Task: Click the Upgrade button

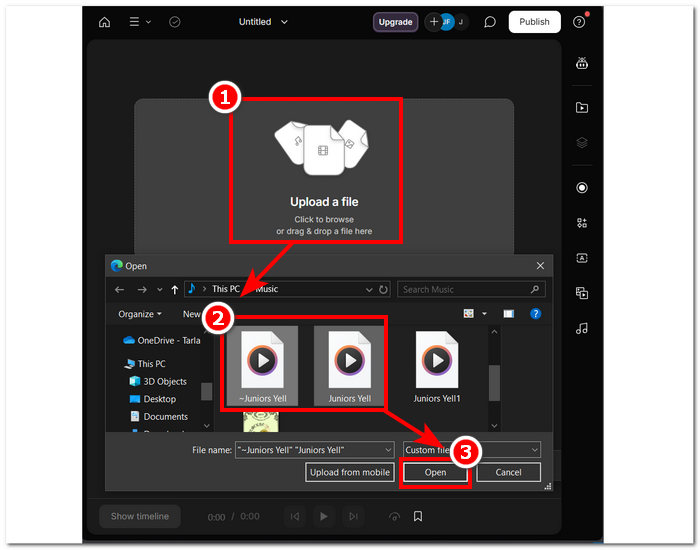Action: pyautogui.click(x=395, y=22)
